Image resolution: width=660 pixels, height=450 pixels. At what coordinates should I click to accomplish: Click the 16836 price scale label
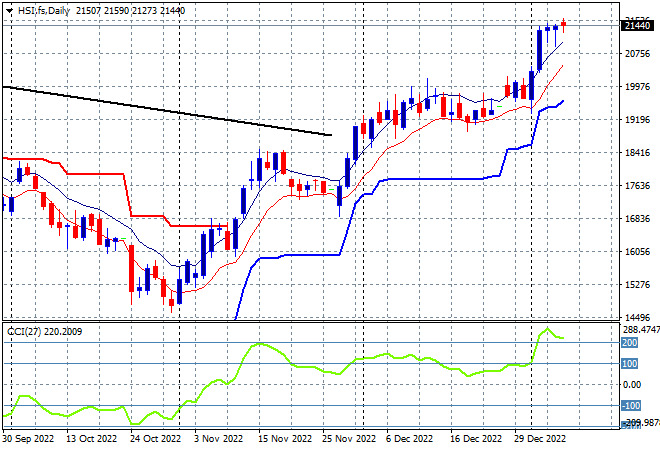click(x=638, y=218)
